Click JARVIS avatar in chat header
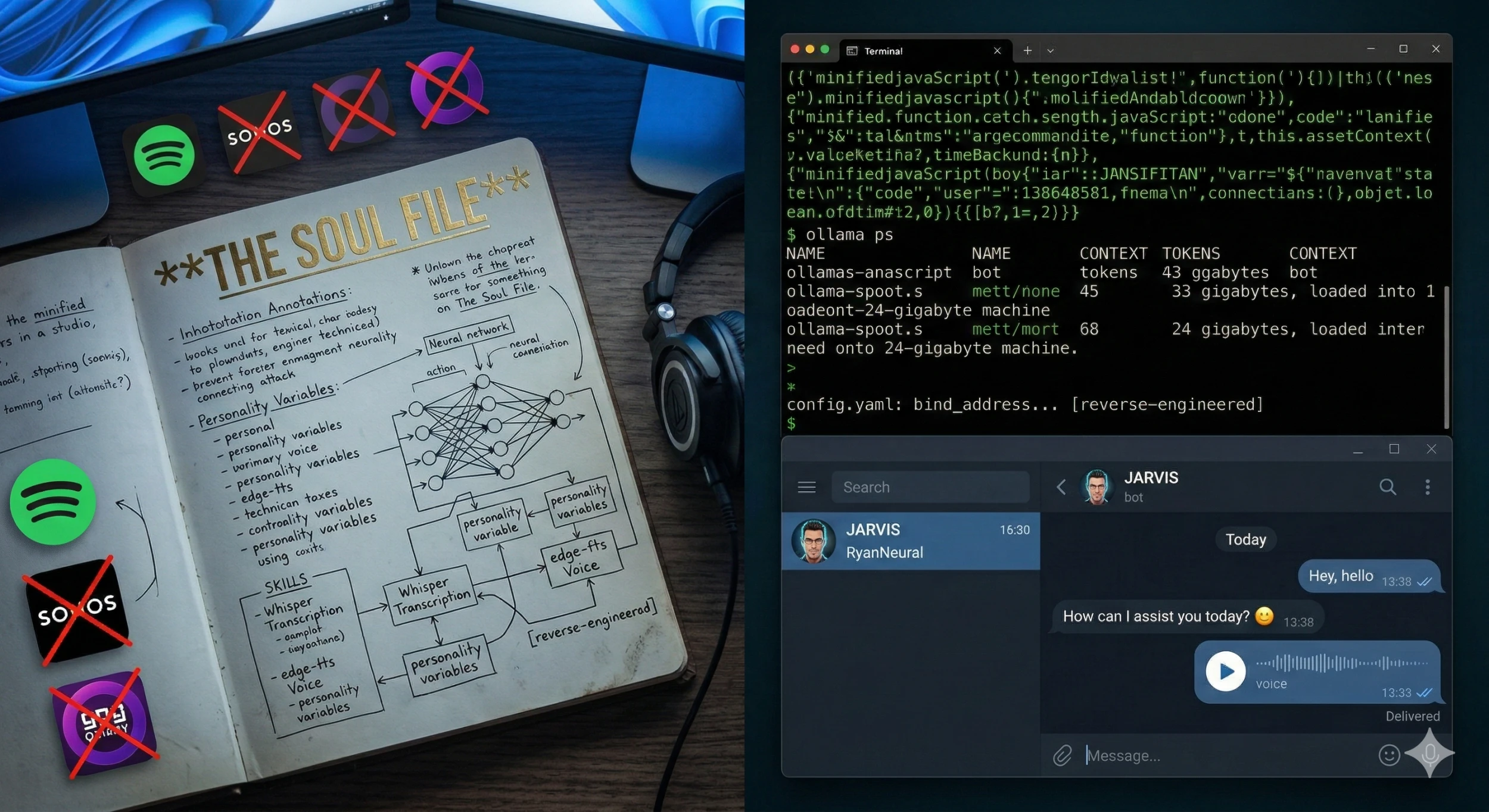Image resolution: width=1489 pixels, height=812 pixels. (x=1096, y=487)
